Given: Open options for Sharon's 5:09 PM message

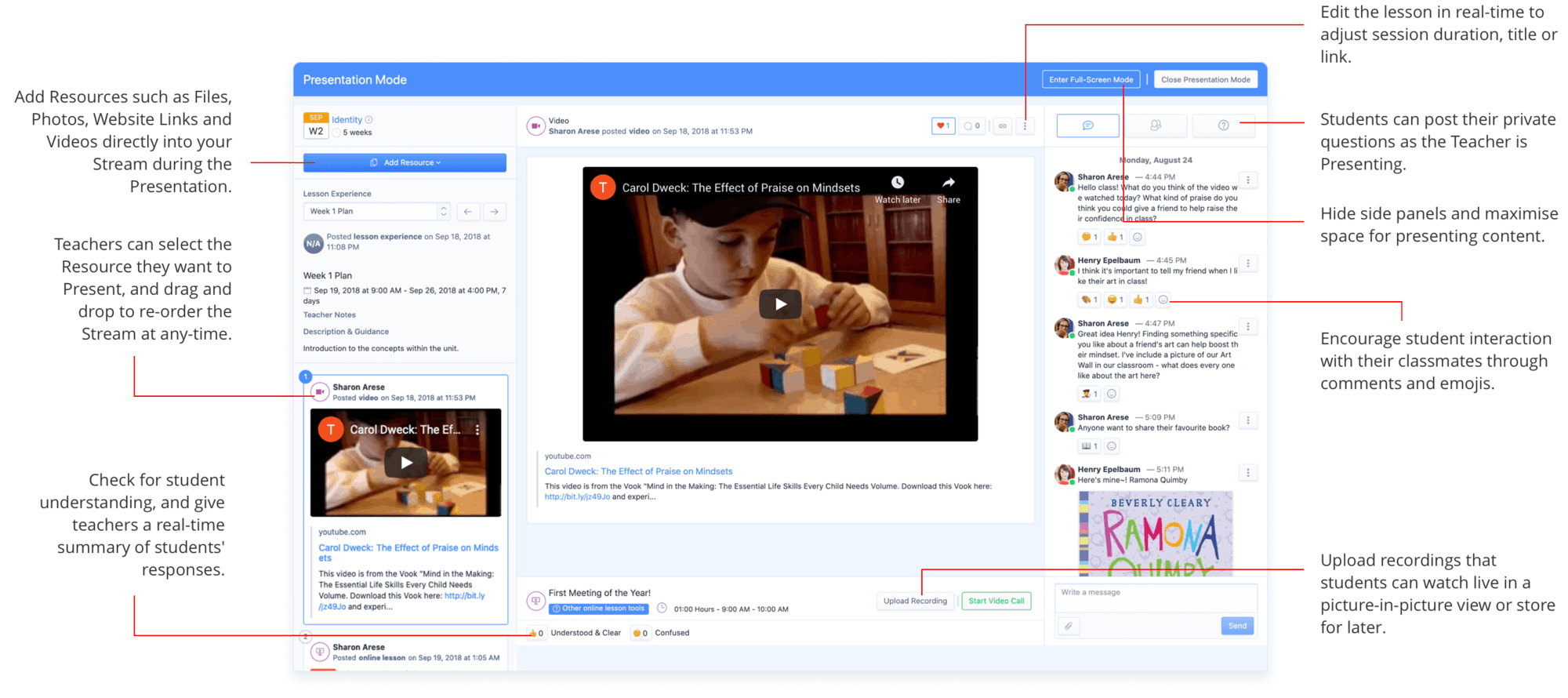Looking at the screenshot, I should 1248,420.
